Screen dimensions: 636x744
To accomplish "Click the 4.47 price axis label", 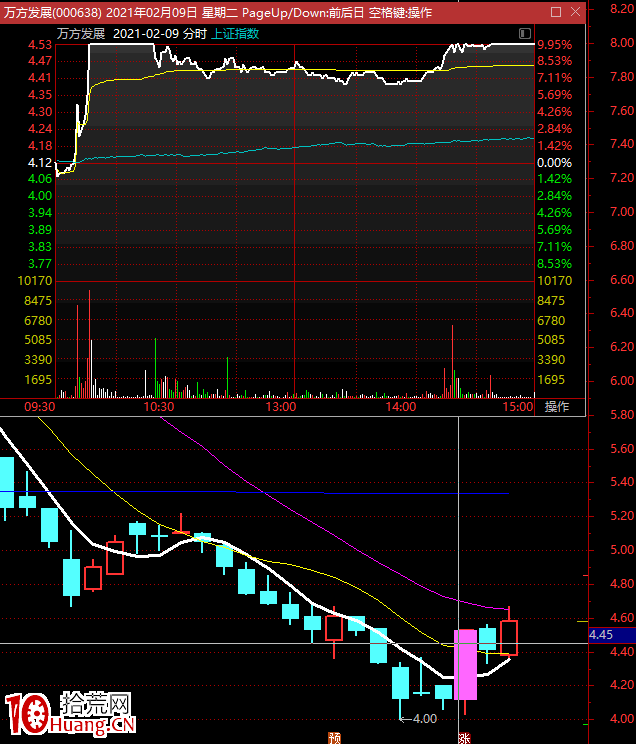I will point(40,61).
